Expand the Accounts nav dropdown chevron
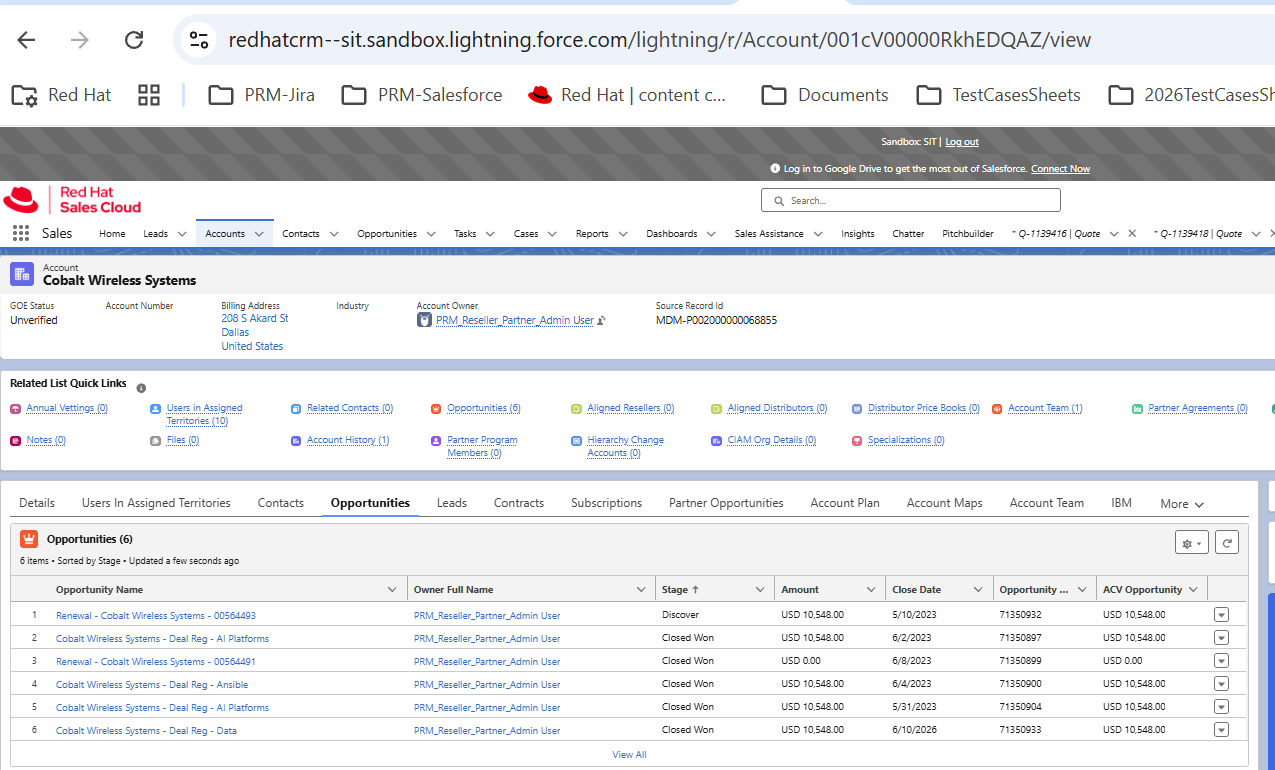1275x770 pixels. point(259,234)
